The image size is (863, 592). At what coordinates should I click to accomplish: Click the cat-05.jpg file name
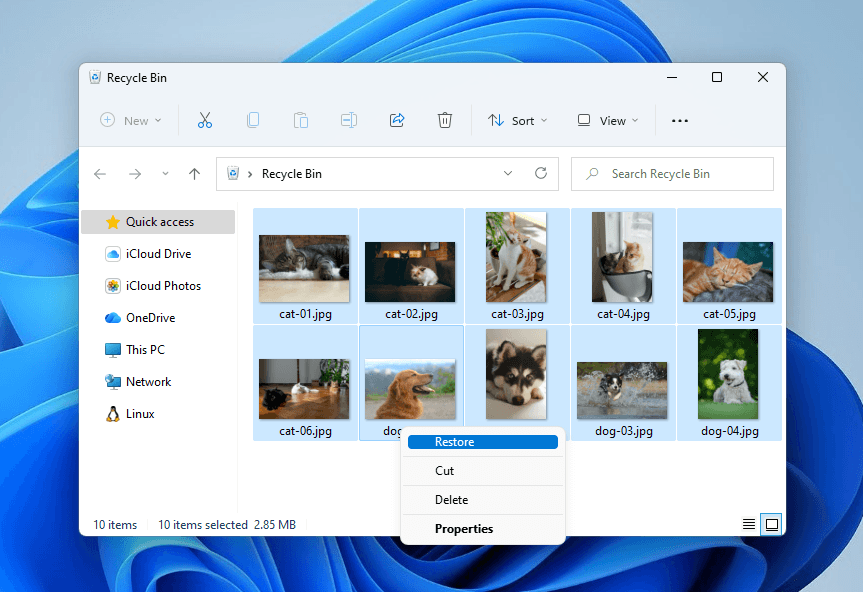coord(729,314)
